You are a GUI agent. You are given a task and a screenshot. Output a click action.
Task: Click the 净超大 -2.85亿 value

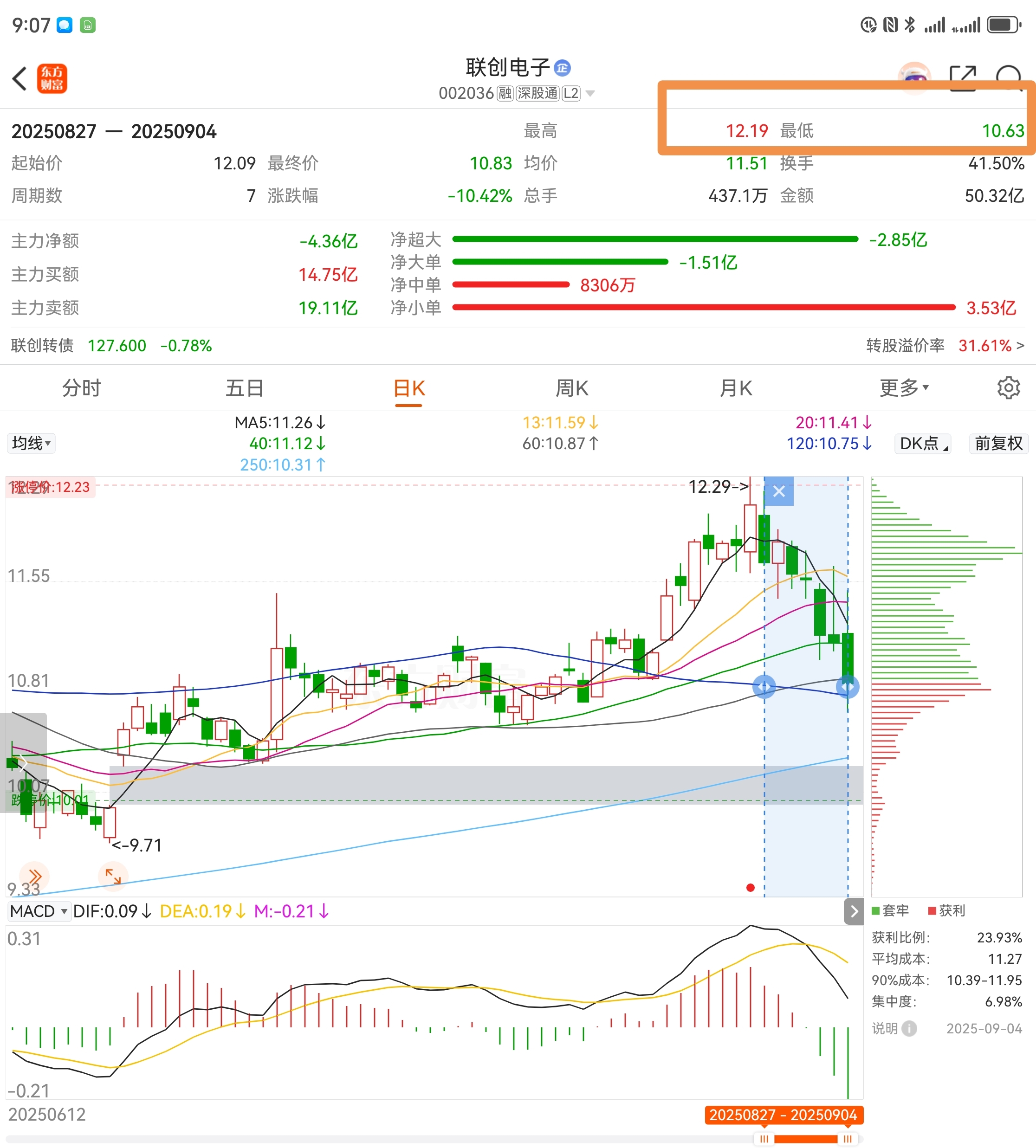[x=898, y=239]
